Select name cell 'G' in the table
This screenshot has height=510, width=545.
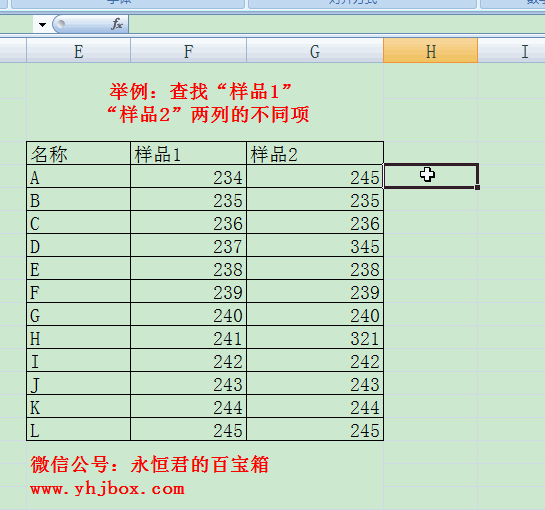(79, 314)
